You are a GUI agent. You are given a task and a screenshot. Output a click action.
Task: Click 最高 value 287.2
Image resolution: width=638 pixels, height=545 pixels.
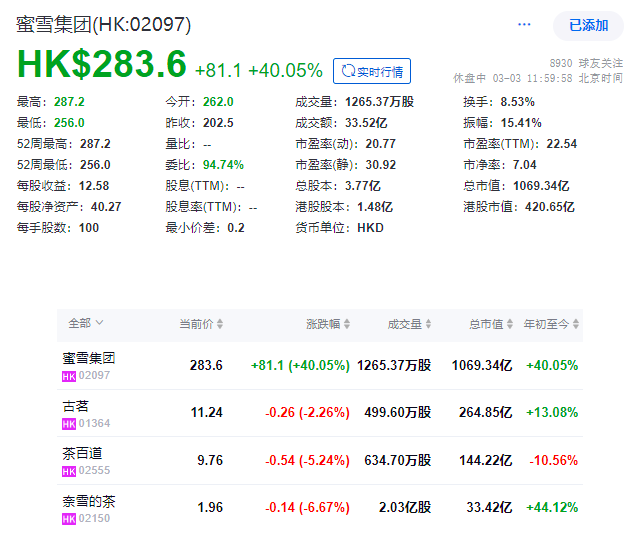69,102
